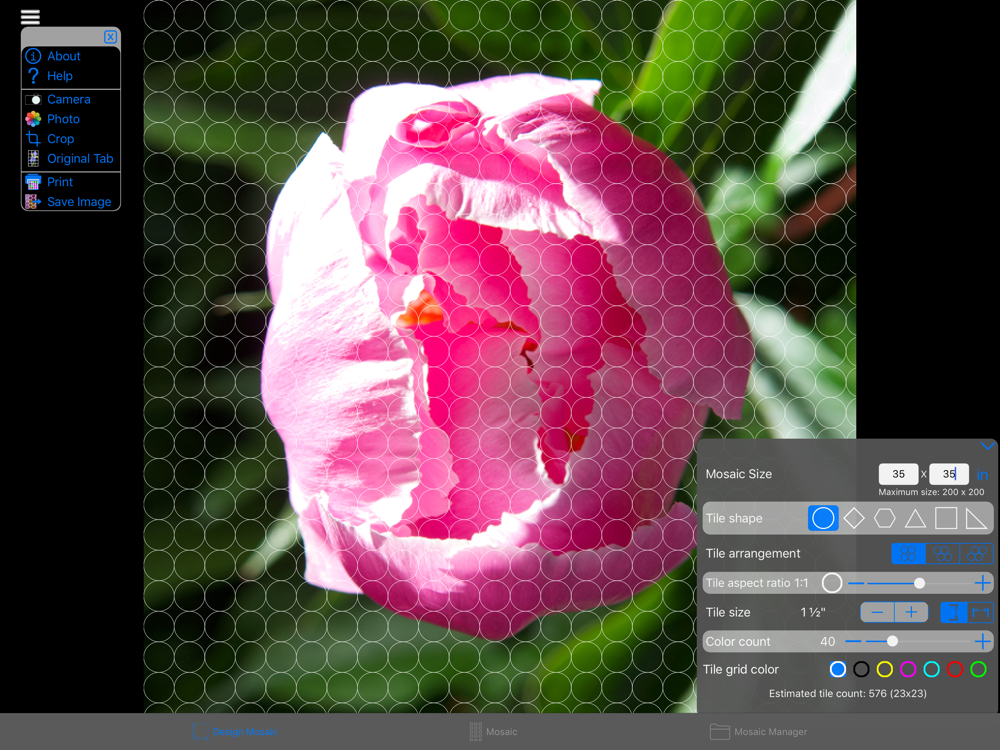Viewport: 1000px width, 750px height.
Task: Pick the yellow tile grid color
Action: pyautogui.click(x=885, y=669)
